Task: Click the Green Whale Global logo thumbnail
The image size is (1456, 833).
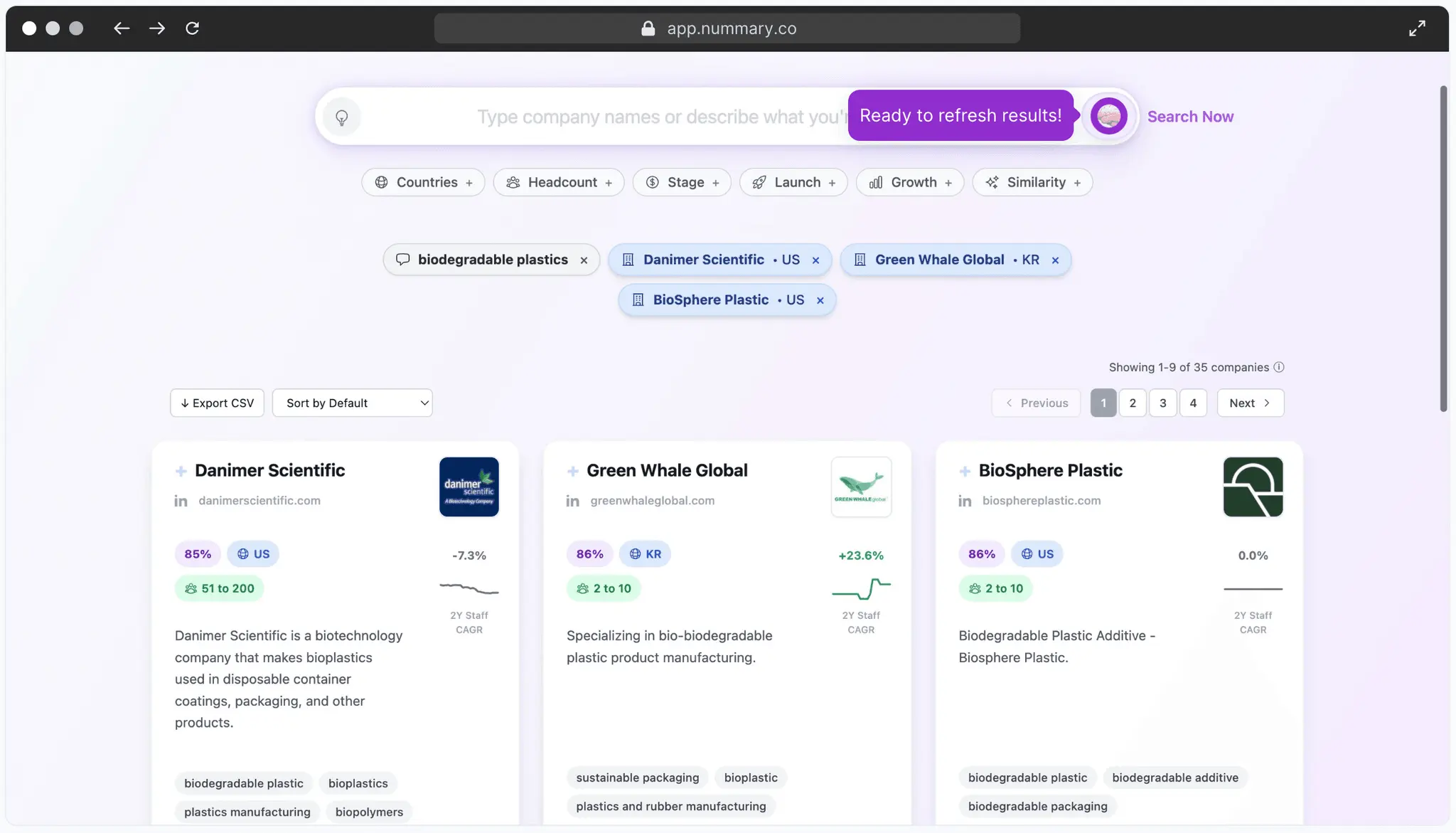Action: (x=861, y=487)
